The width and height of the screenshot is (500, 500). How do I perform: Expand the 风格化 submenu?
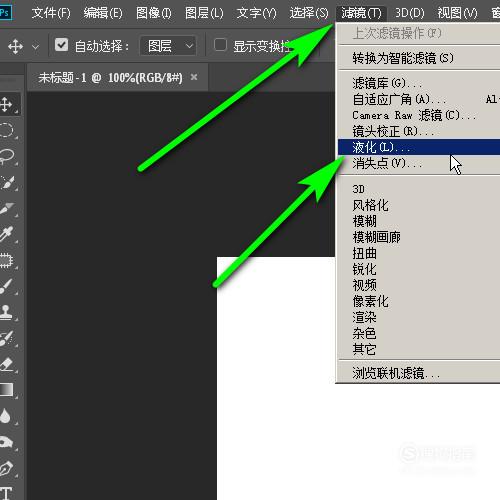(x=418, y=205)
